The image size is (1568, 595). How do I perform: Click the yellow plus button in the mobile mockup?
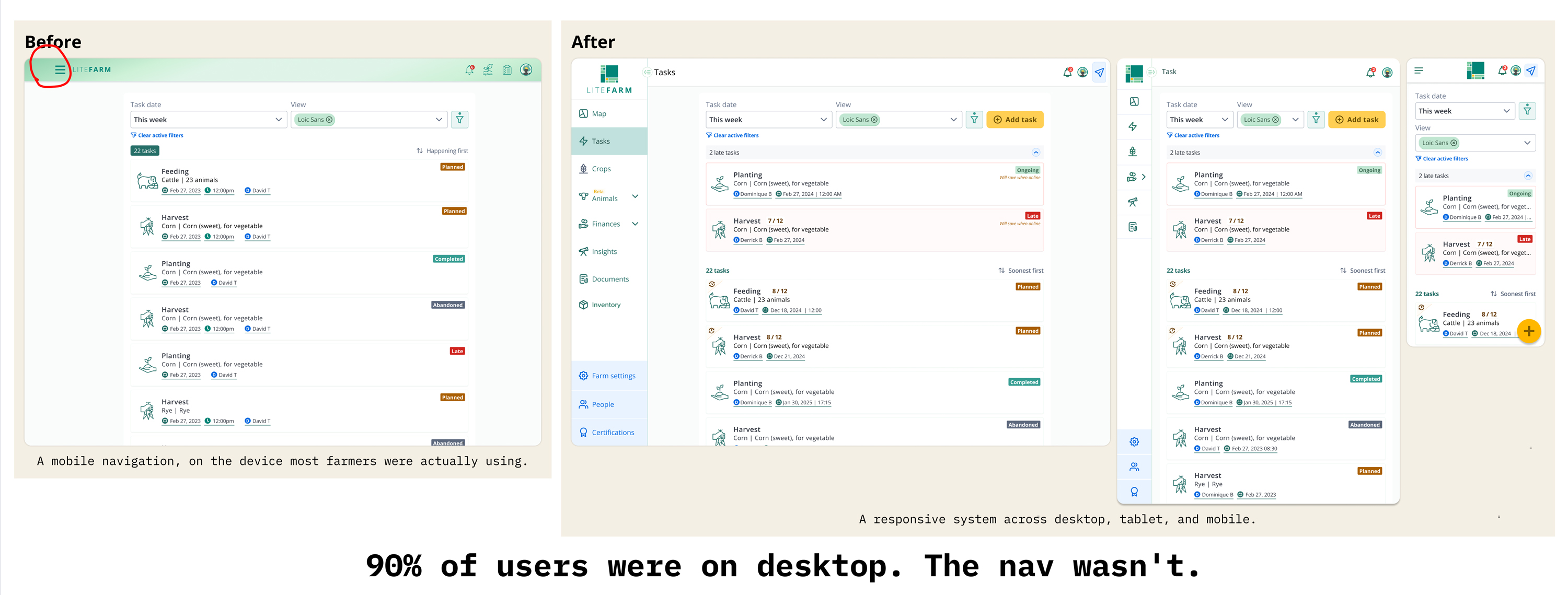(1528, 332)
